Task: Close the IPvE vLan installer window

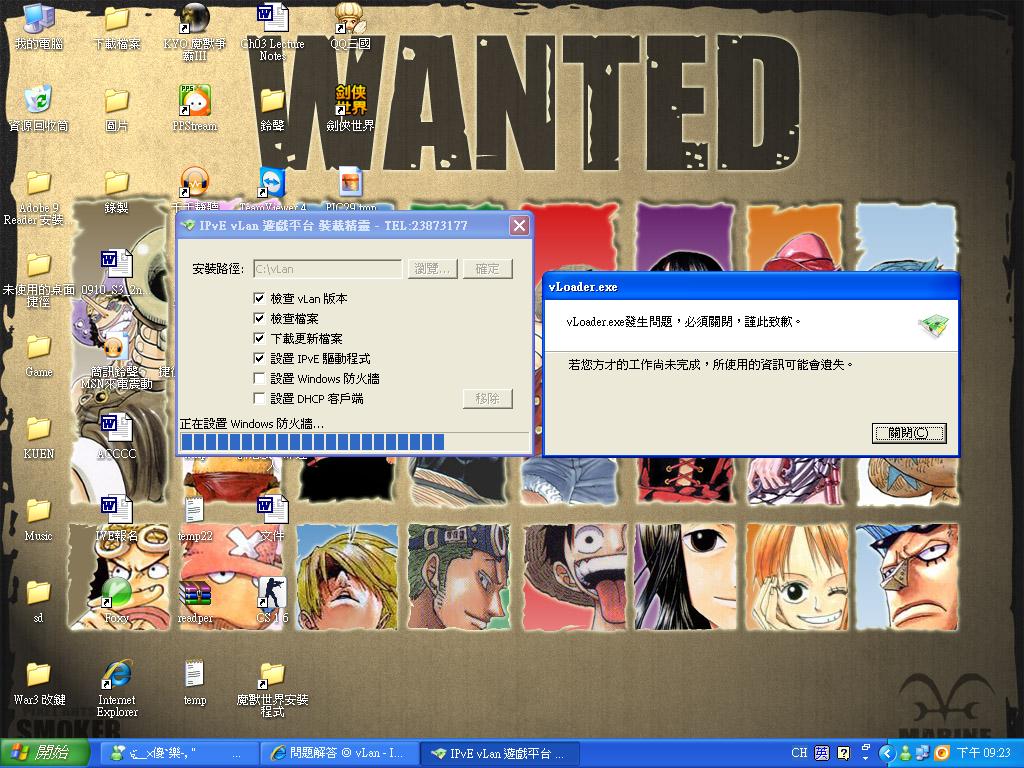Action: point(519,225)
